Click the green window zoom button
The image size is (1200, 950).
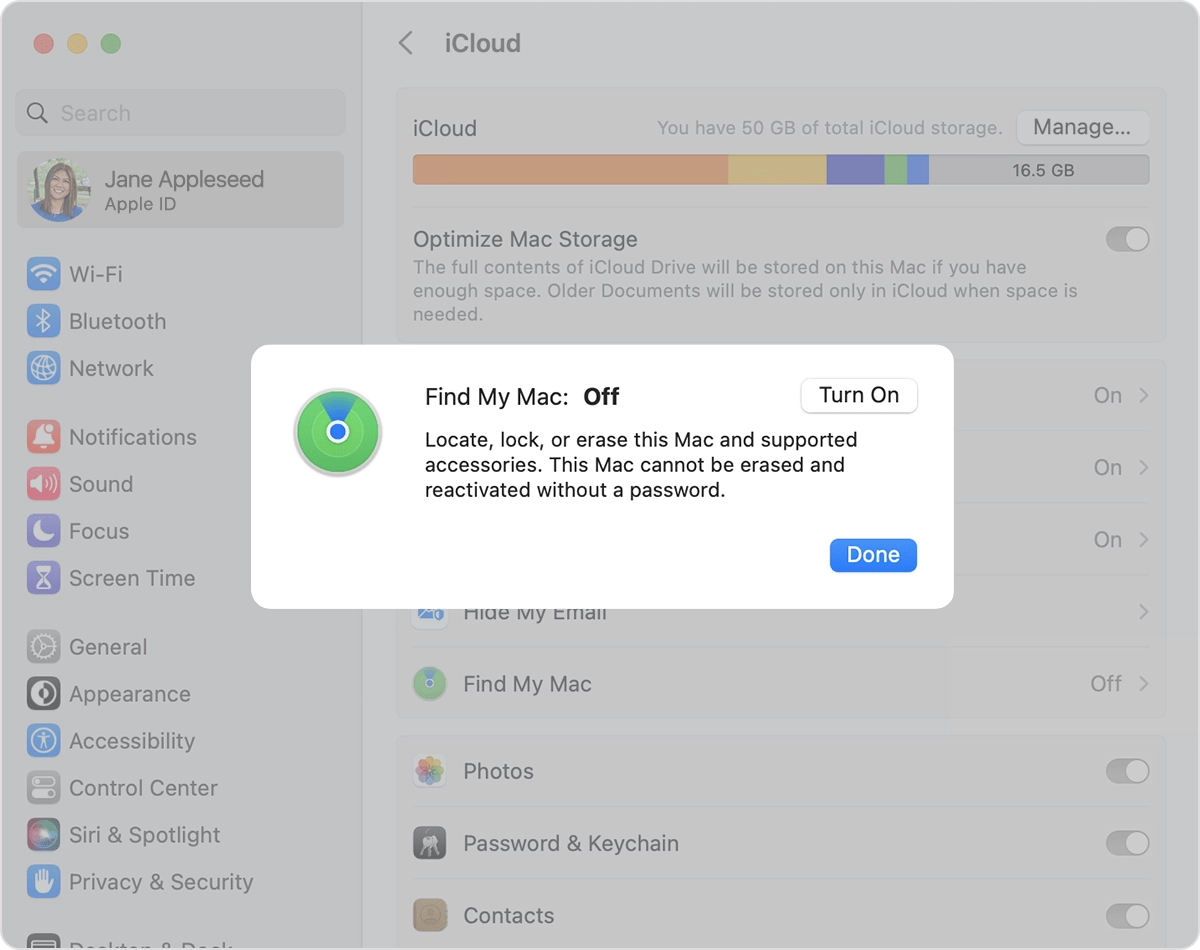pyautogui.click(x=111, y=44)
